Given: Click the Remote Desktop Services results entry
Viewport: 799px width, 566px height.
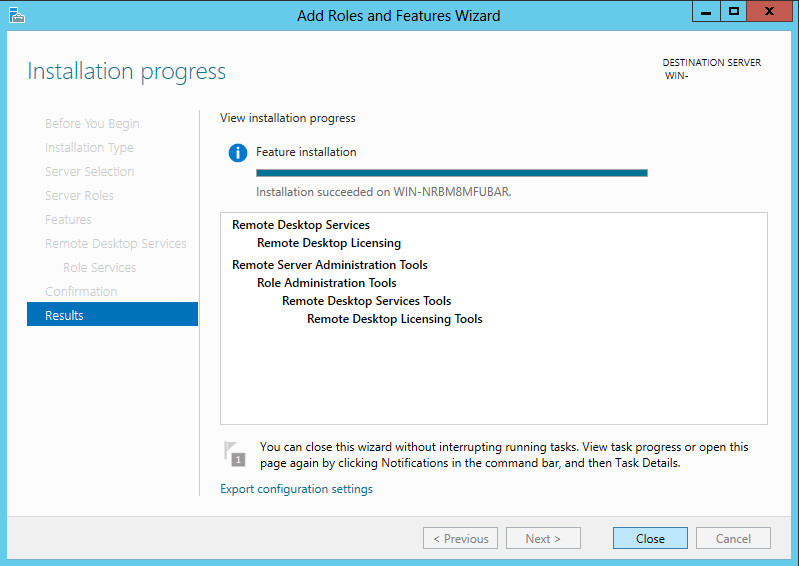Looking at the screenshot, I should coord(301,225).
